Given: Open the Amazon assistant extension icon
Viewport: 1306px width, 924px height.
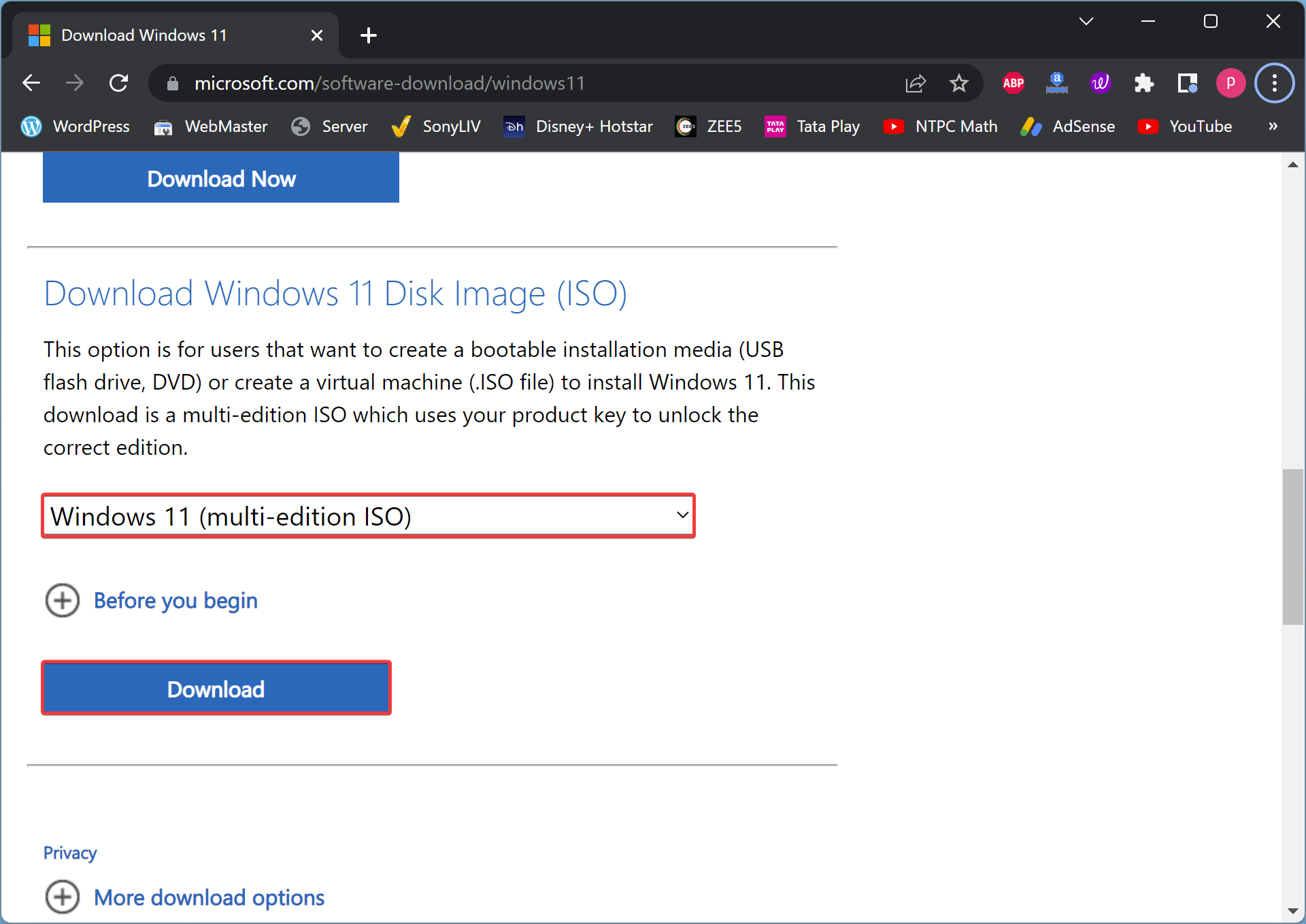Looking at the screenshot, I should (1057, 83).
